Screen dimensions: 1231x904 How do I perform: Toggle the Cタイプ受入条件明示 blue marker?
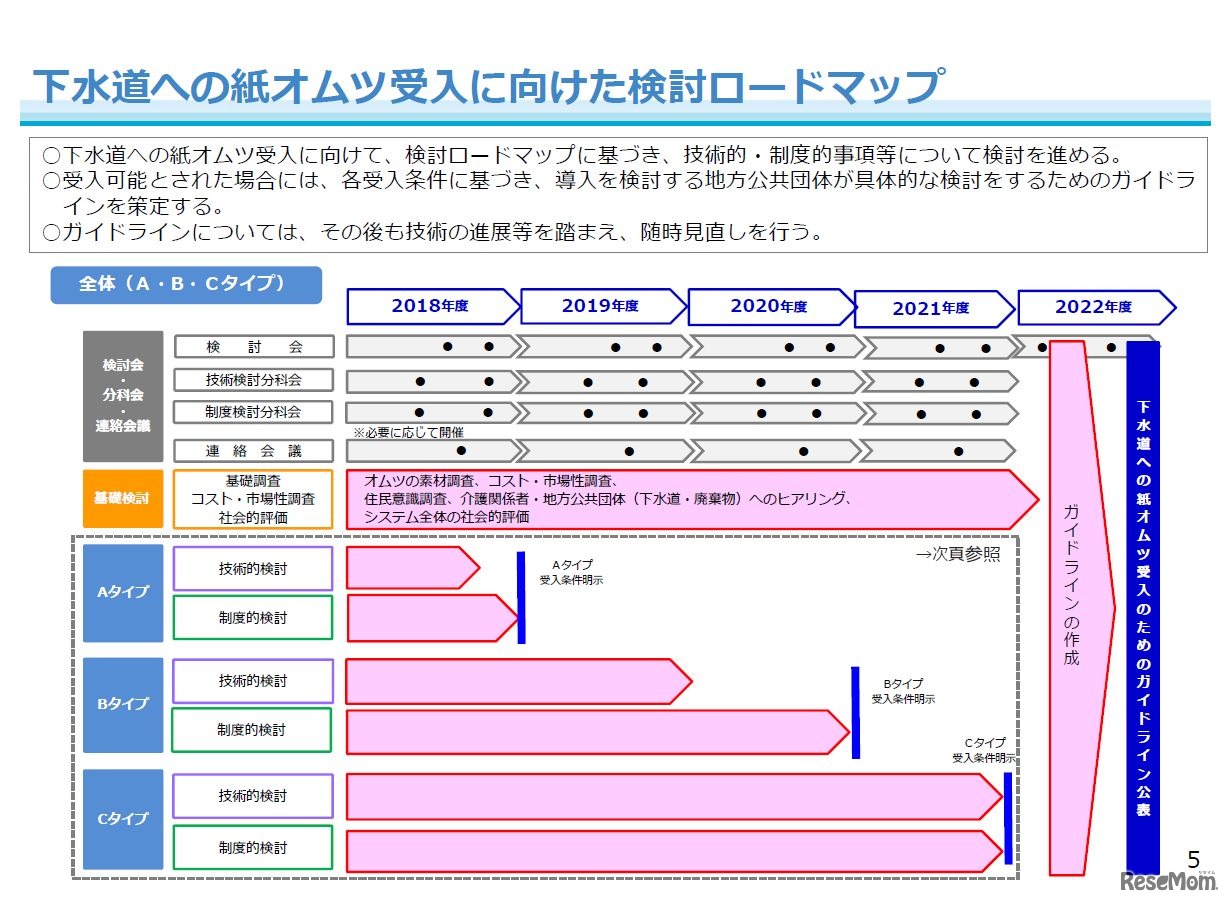[x=1005, y=820]
